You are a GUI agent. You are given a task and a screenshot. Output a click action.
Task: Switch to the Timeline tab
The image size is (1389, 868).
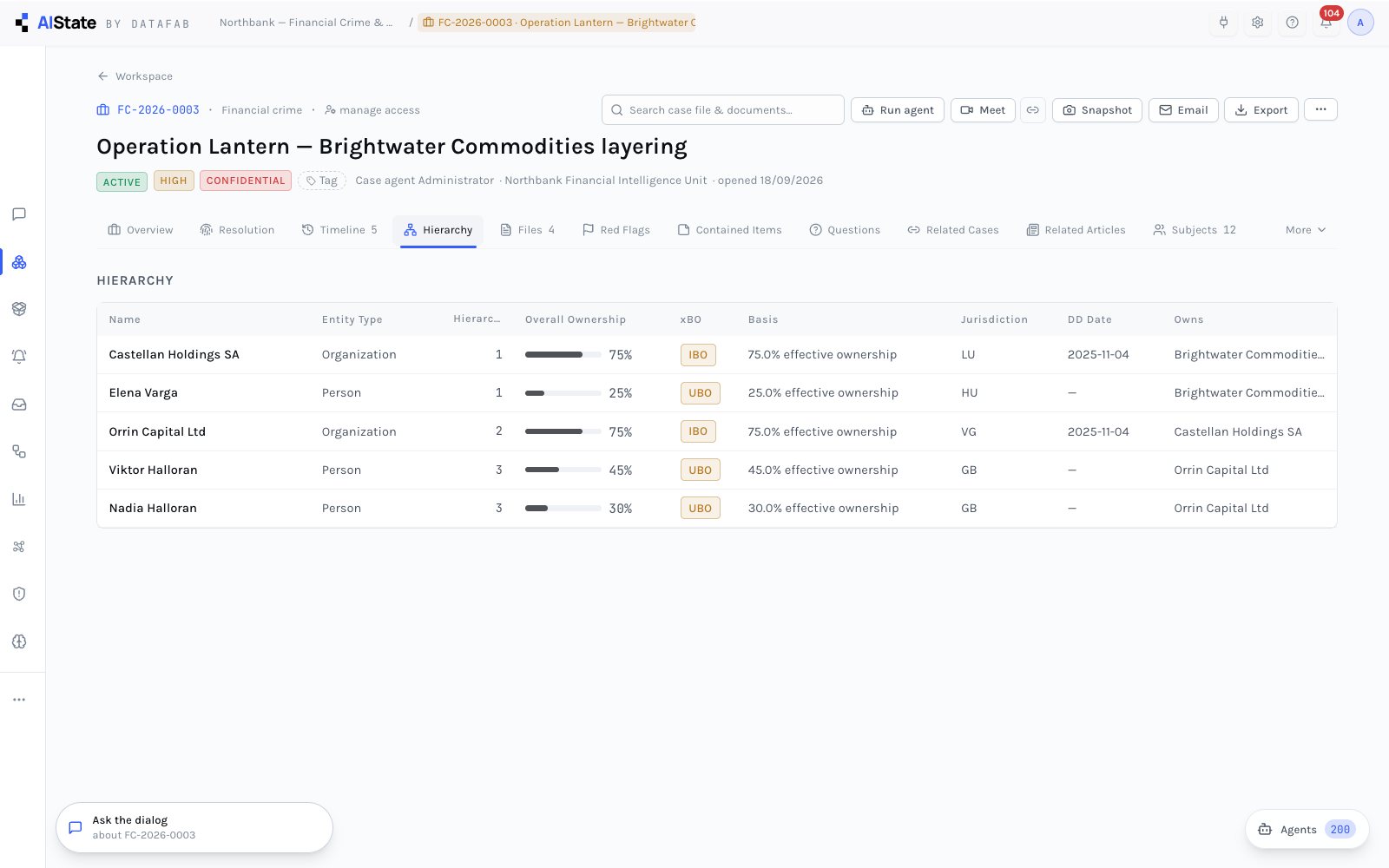pyautogui.click(x=339, y=230)
